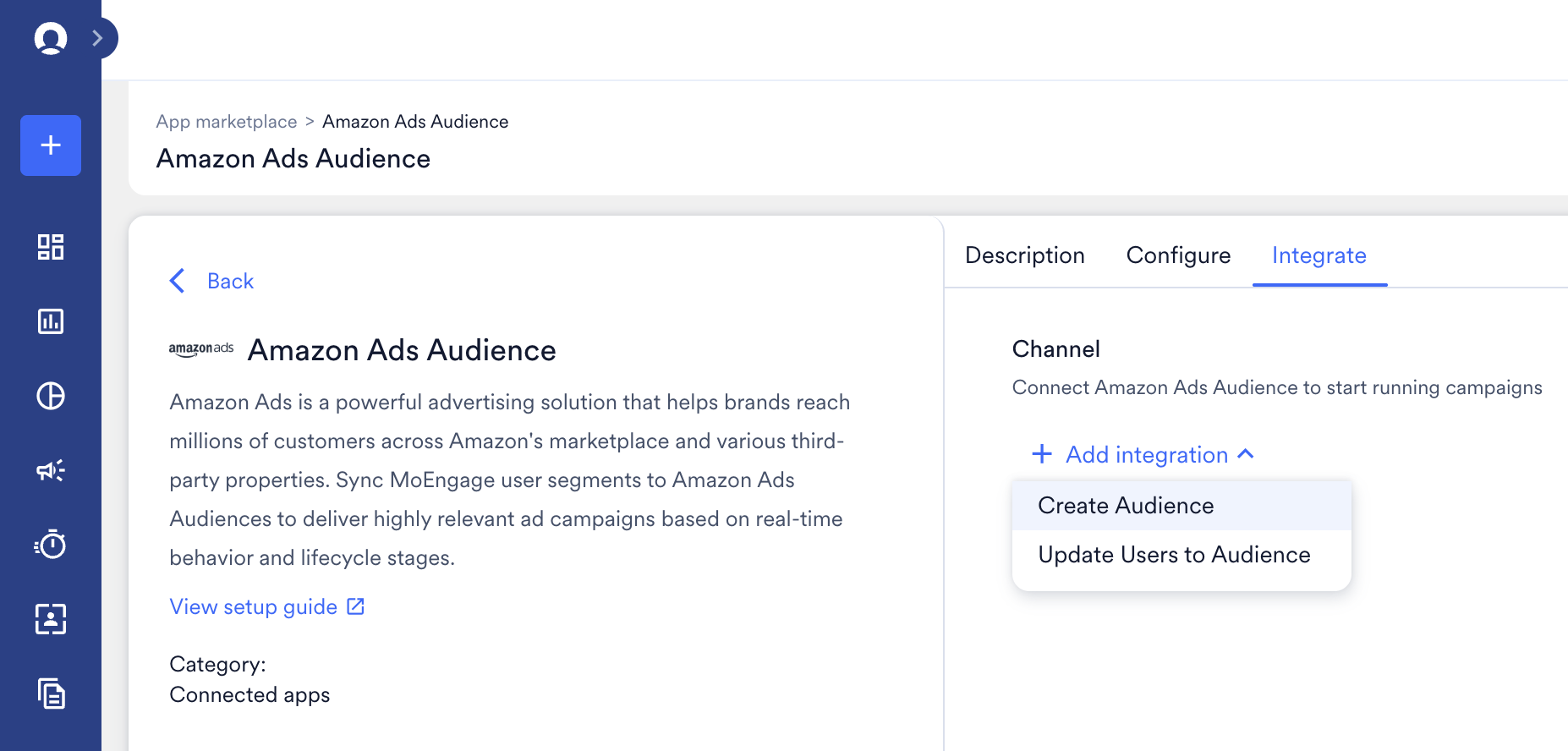1568x751 pixels.
Task: Click the Amazon Ads Audience breadcrumb text
Action: tap(415, 122)
